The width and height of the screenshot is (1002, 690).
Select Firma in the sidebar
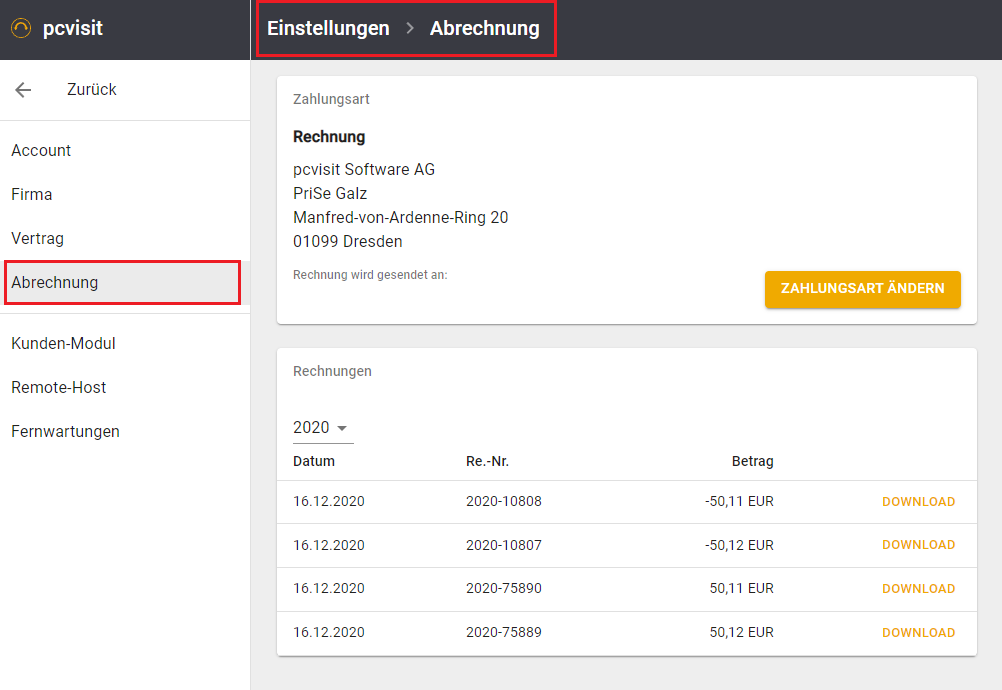32,194
